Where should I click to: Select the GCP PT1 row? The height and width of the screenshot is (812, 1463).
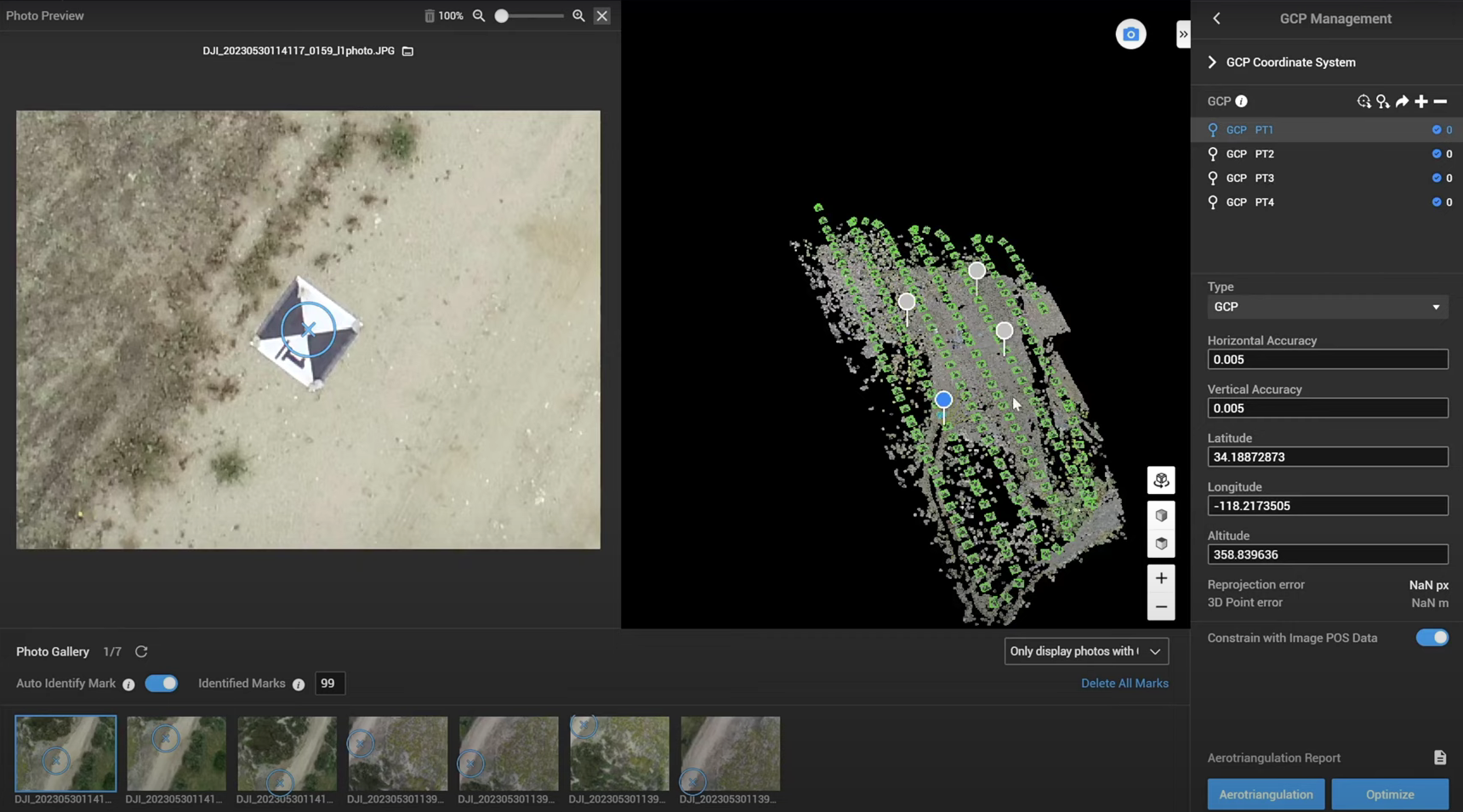coord(1327,130)
